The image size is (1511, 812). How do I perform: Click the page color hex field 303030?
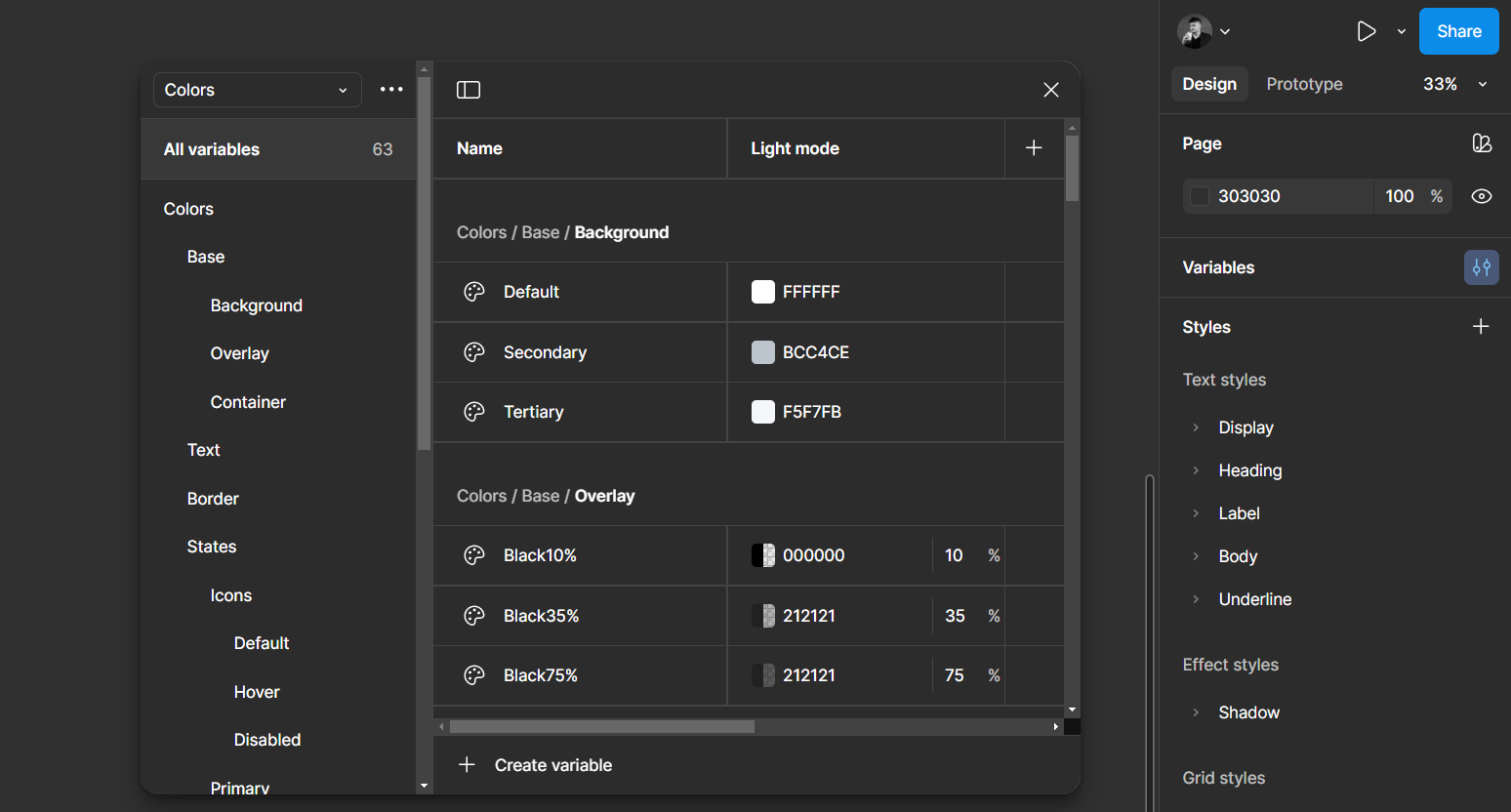1279,196
